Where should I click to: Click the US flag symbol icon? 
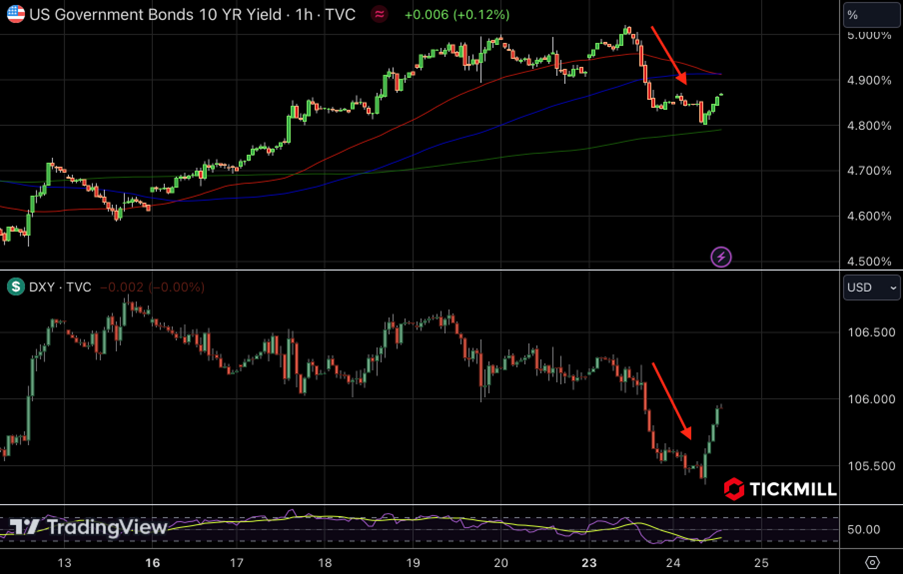pyautogui.click(x=16, y=14)
